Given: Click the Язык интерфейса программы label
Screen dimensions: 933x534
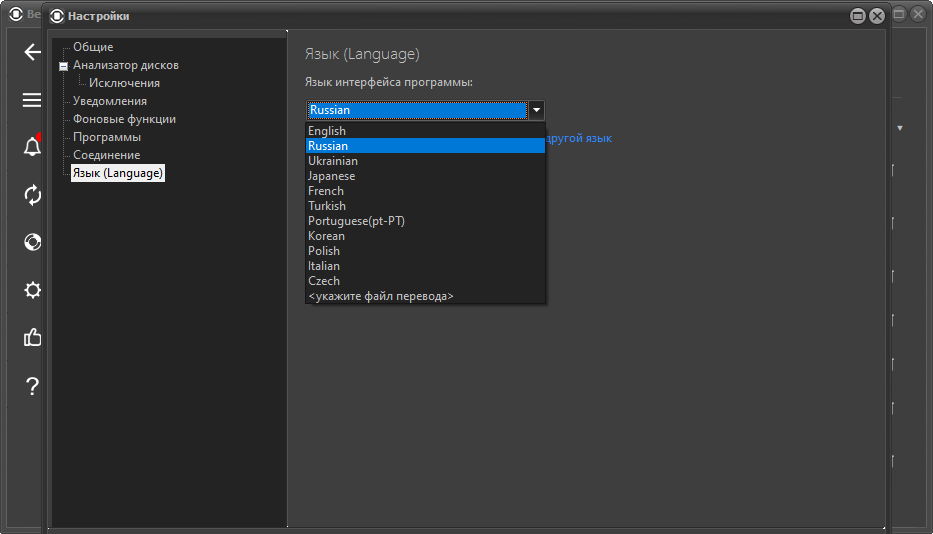Looking at the screenshot, I should (389, 82).
